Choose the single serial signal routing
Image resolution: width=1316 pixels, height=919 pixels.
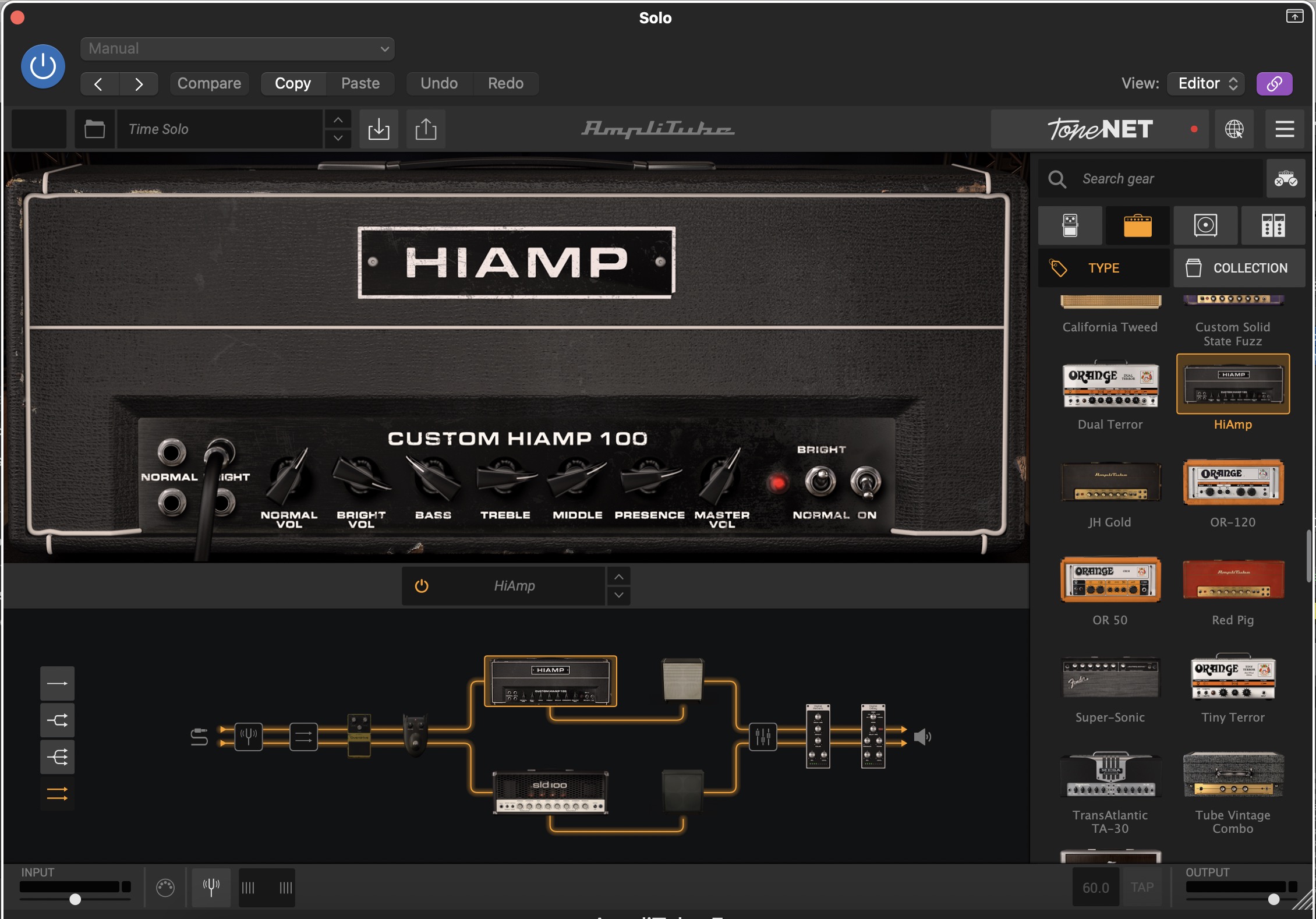click(57, 683)
